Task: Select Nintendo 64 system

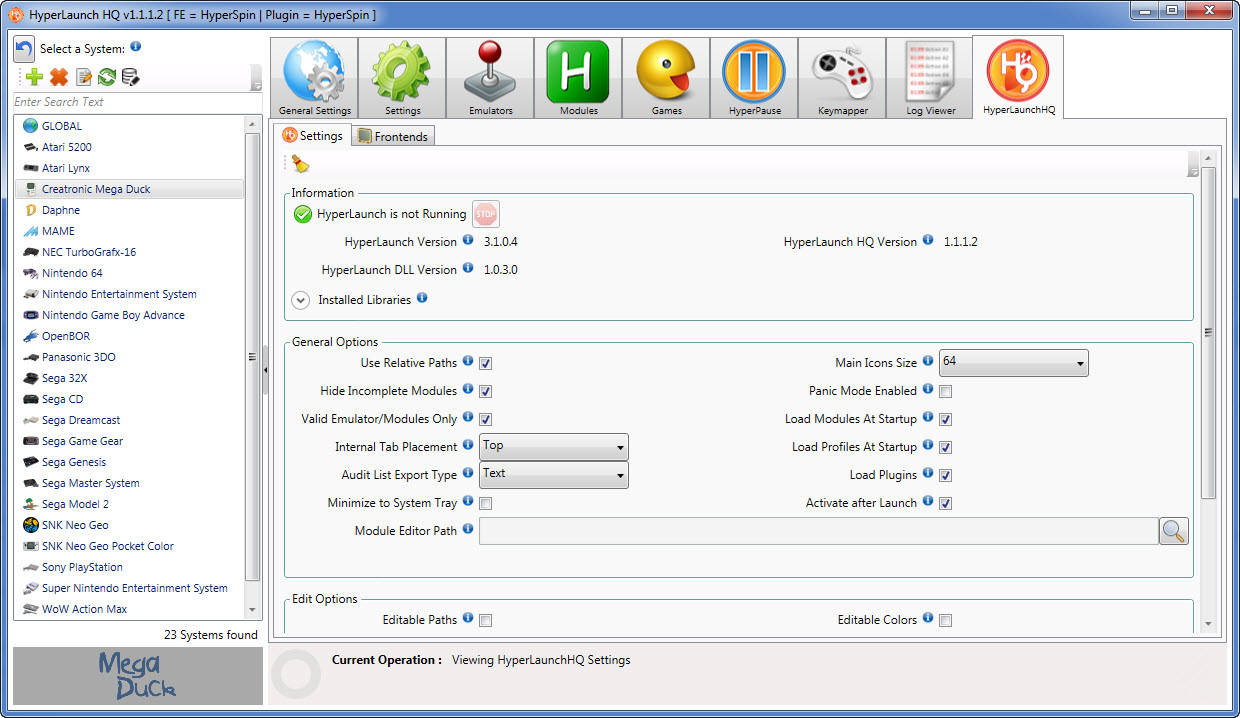Action: (x=129, y=273)
